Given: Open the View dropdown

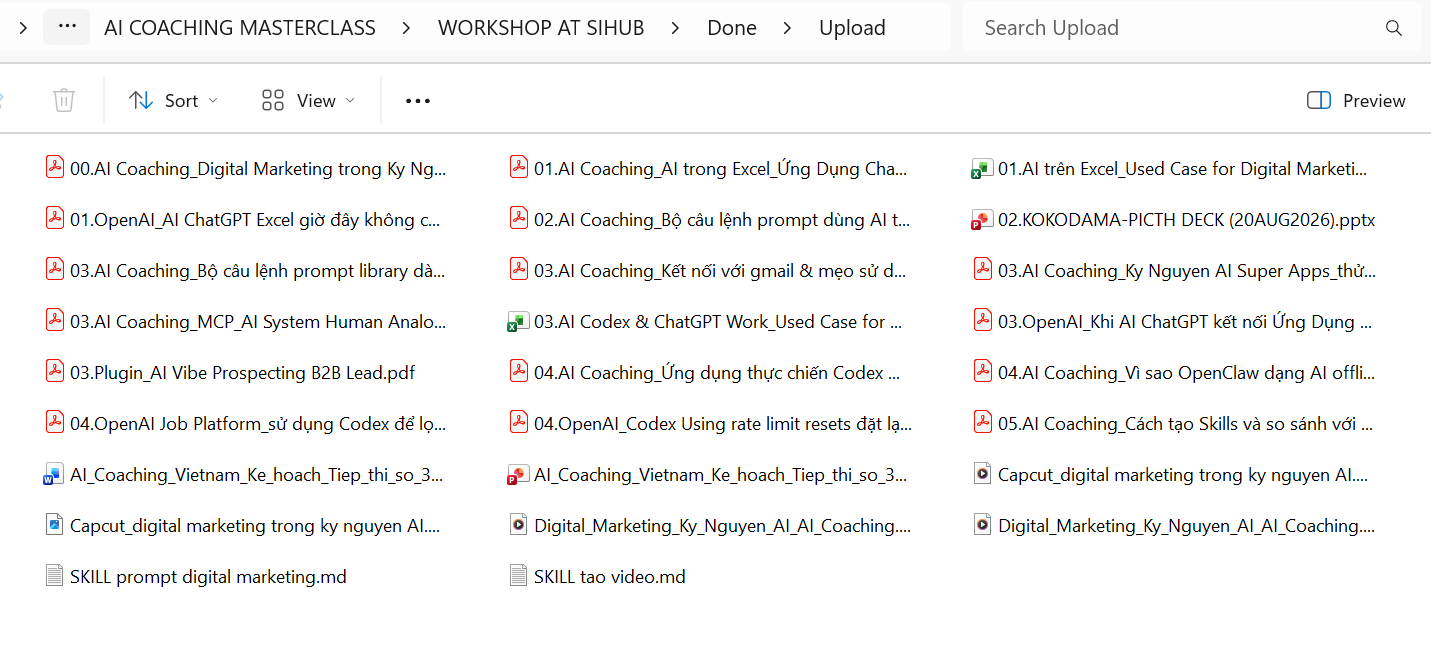Looking at the screenshot, I should (308, 100).
